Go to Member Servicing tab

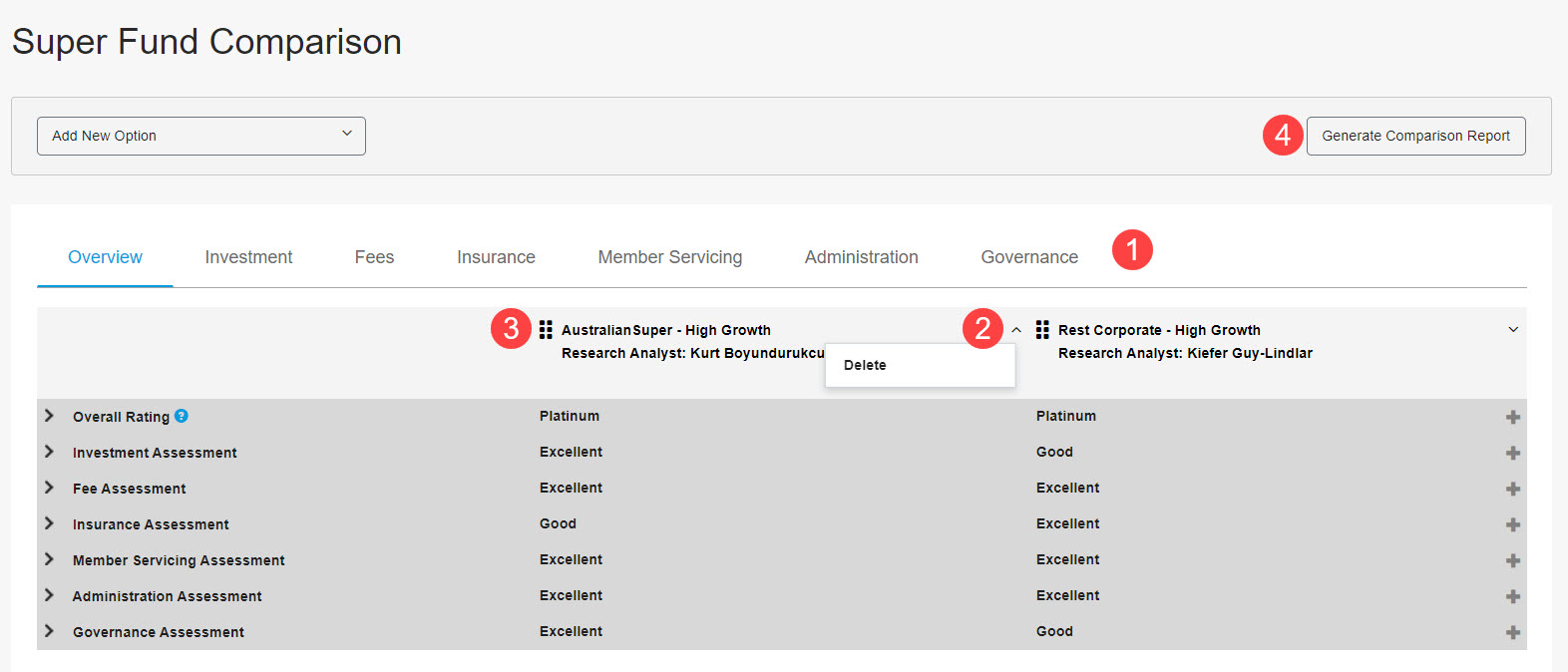coord(670,257)
